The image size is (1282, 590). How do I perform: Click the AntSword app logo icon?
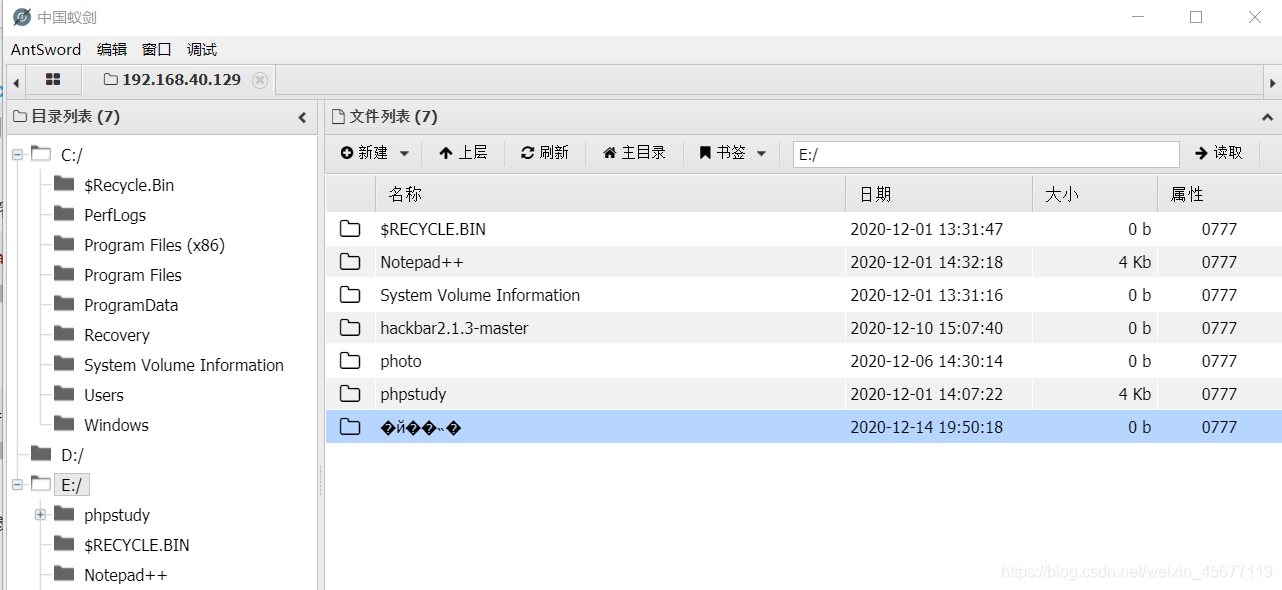click(x=21, y=17)
